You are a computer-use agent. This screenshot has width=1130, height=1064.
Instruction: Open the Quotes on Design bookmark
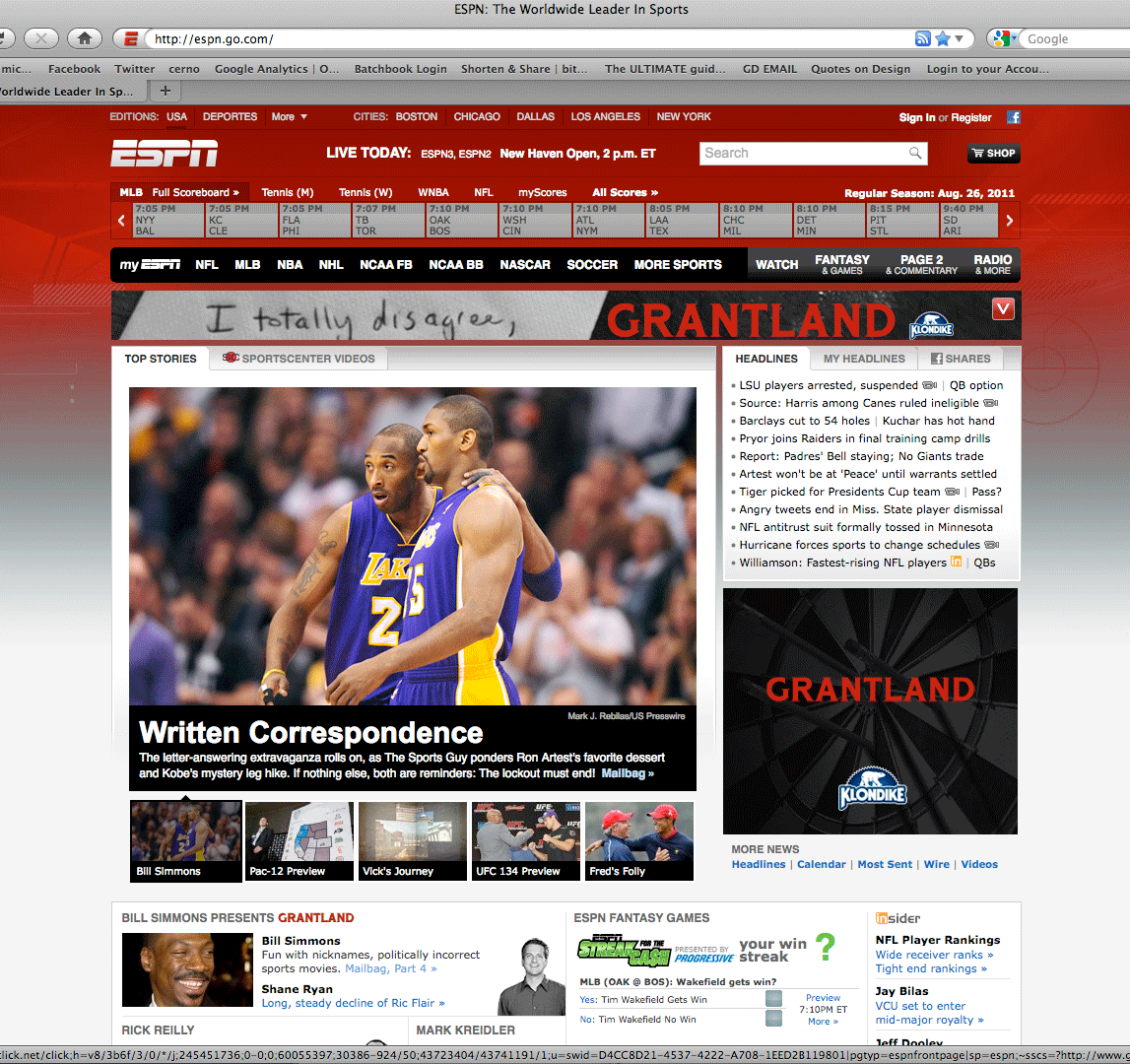[x=860, y=69]
